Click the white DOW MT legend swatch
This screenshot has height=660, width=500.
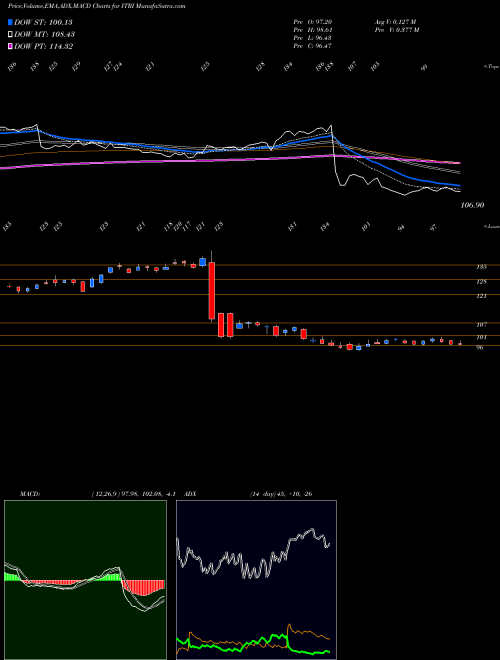[10, 34]
